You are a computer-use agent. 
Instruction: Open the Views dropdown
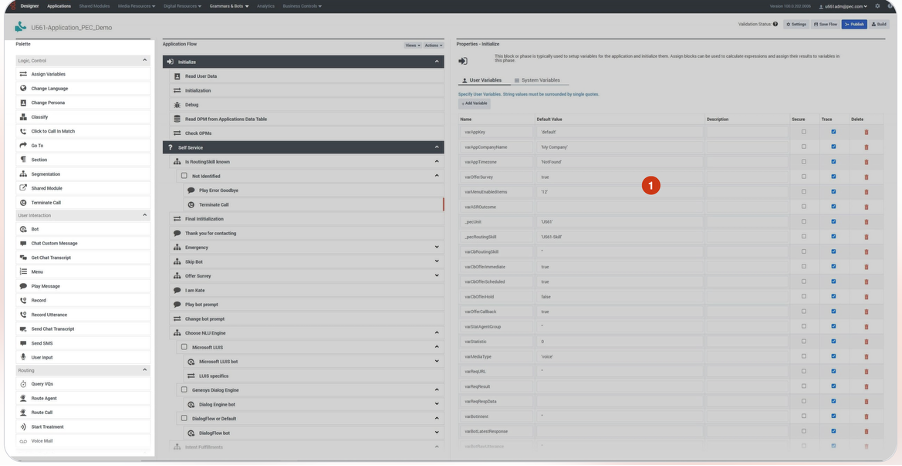click(412, 45)
